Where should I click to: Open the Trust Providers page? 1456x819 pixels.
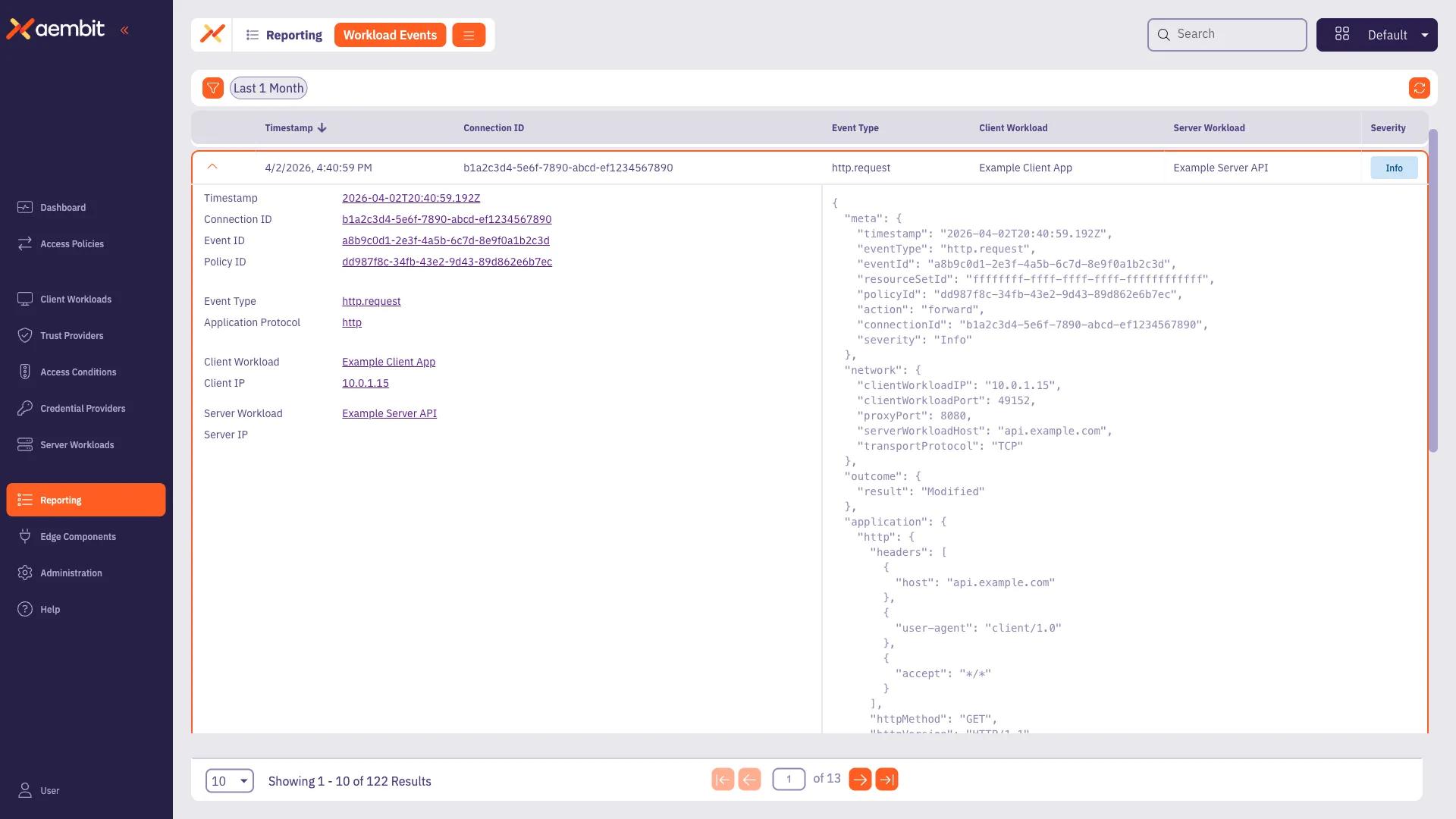pyautogui.click(x=72, y=335)
